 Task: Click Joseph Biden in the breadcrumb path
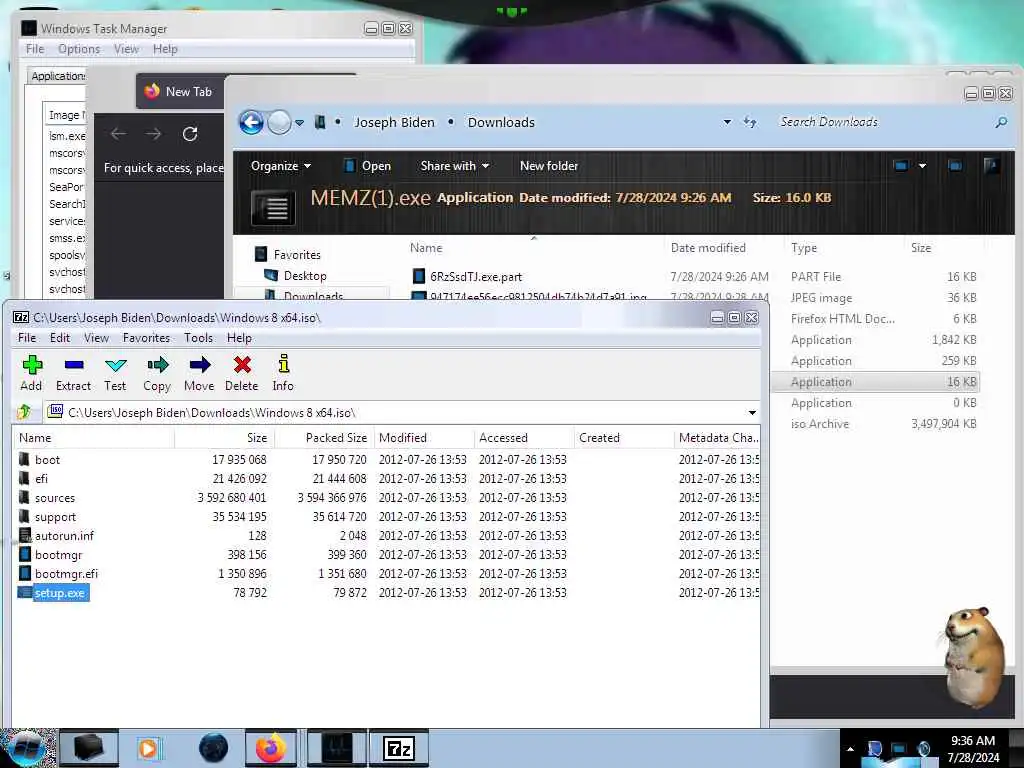click(x=394, y=122)
